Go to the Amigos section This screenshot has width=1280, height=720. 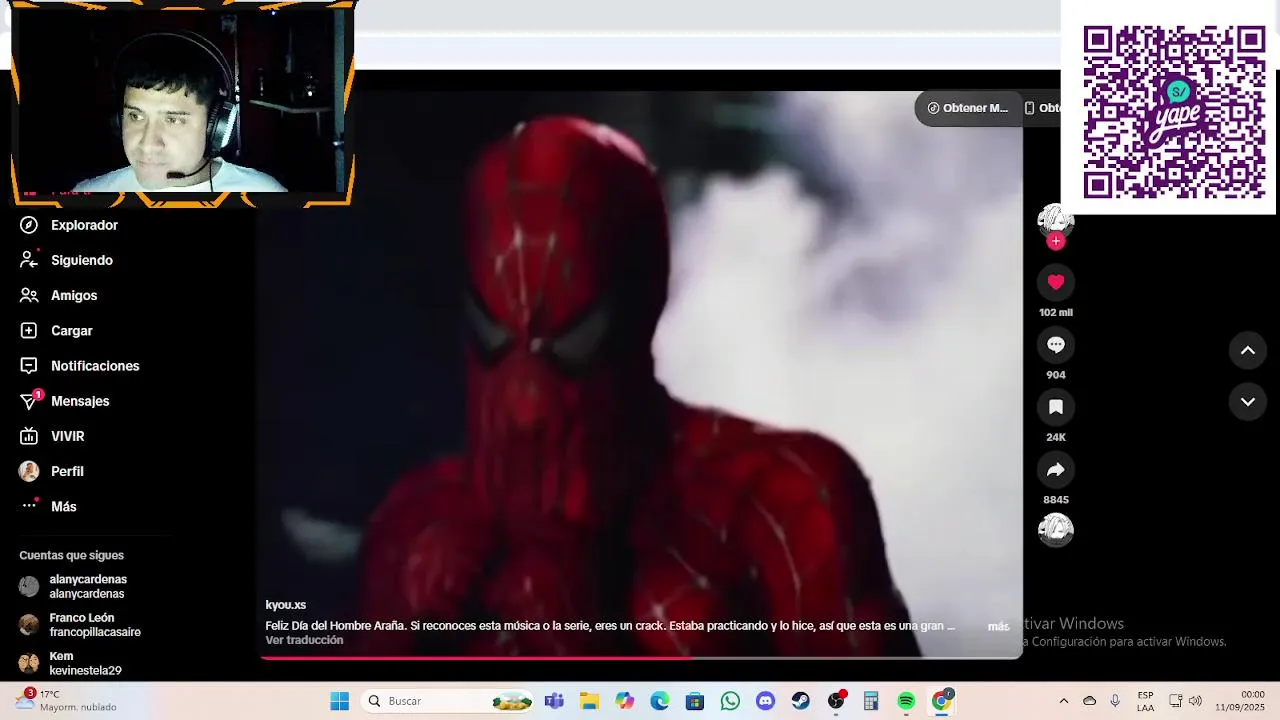(59, 296)
